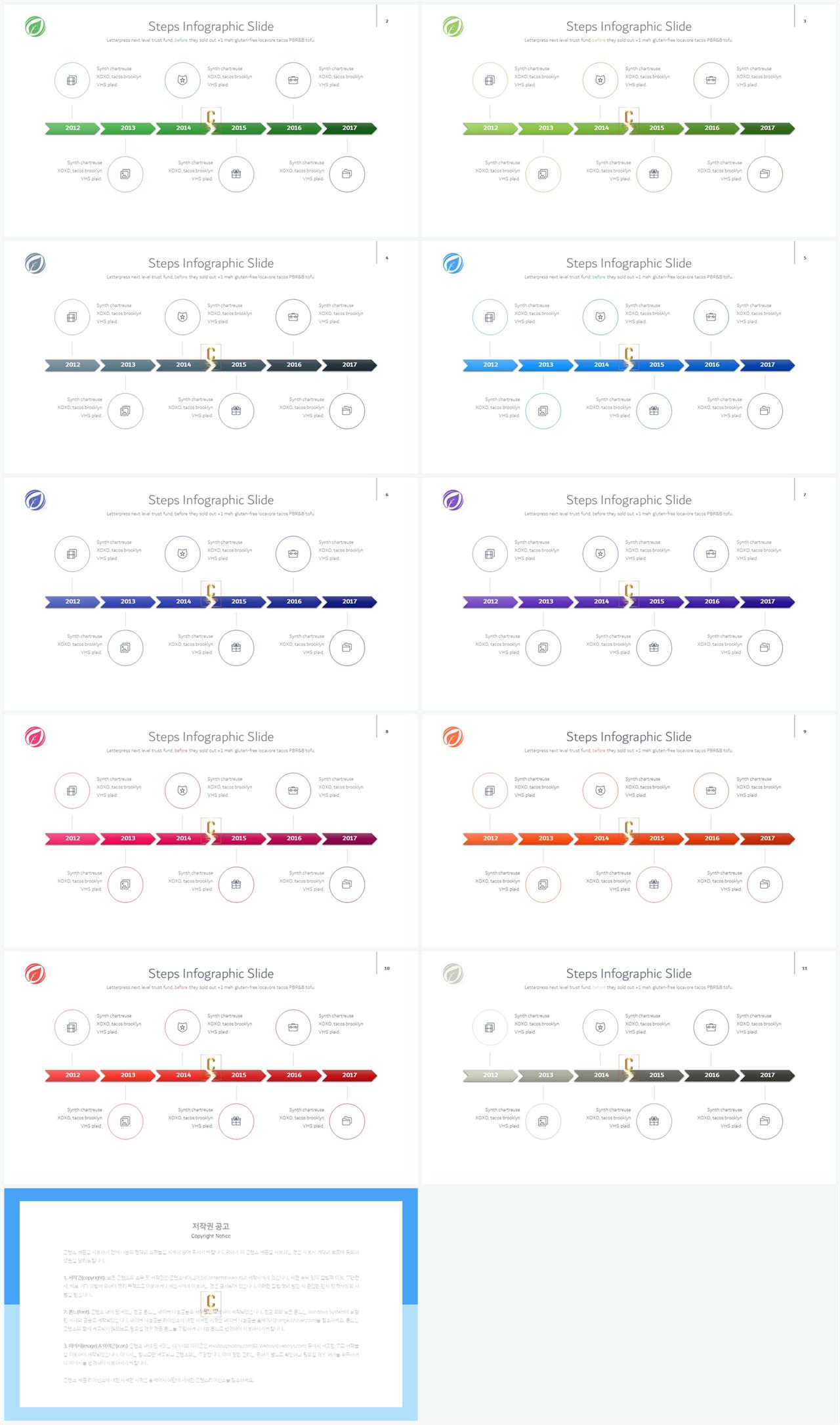Select the purple leaf logo icon
Image resolution: width=840 pixels, height=1425 pixels.
[x=453, y=500]
